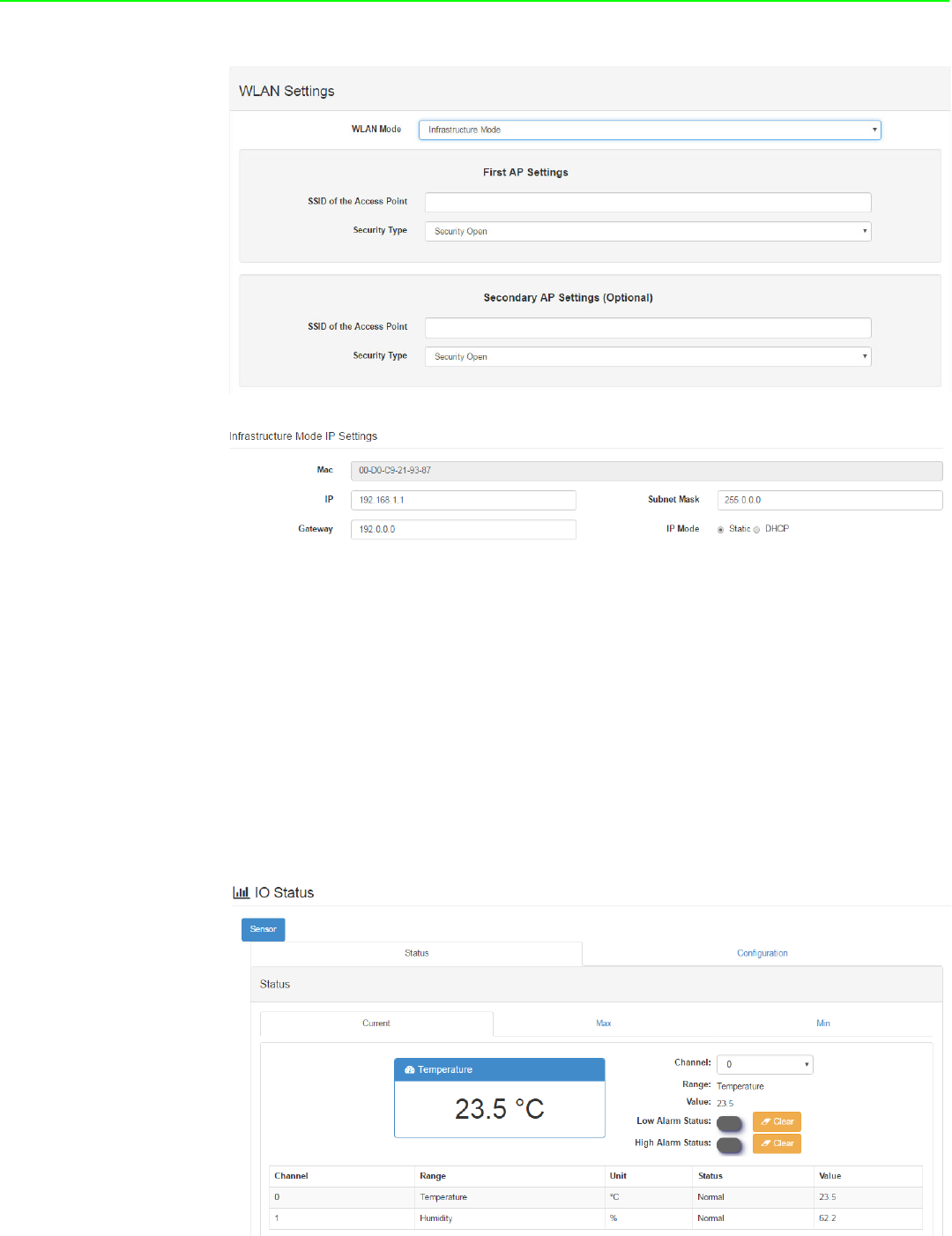Click the First AP SSID input field

[648, 202]
